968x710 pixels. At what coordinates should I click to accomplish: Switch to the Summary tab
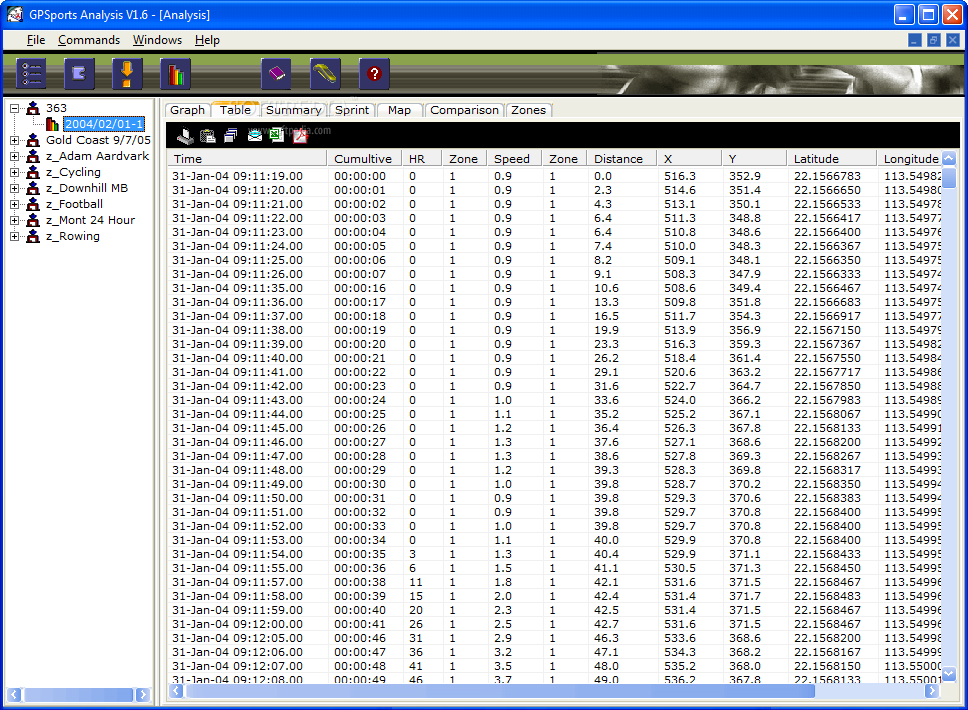click(293, 110)
